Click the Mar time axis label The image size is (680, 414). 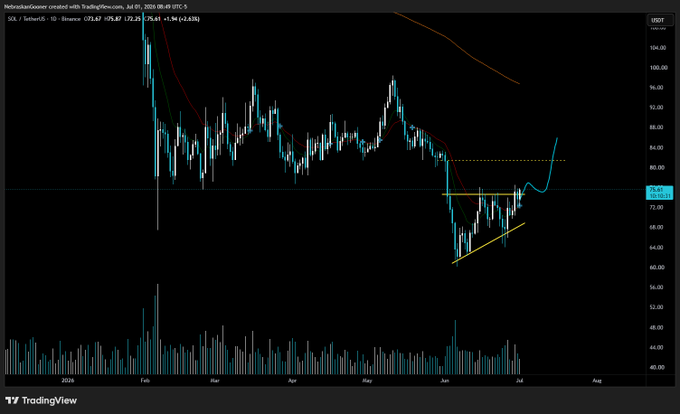215,381
